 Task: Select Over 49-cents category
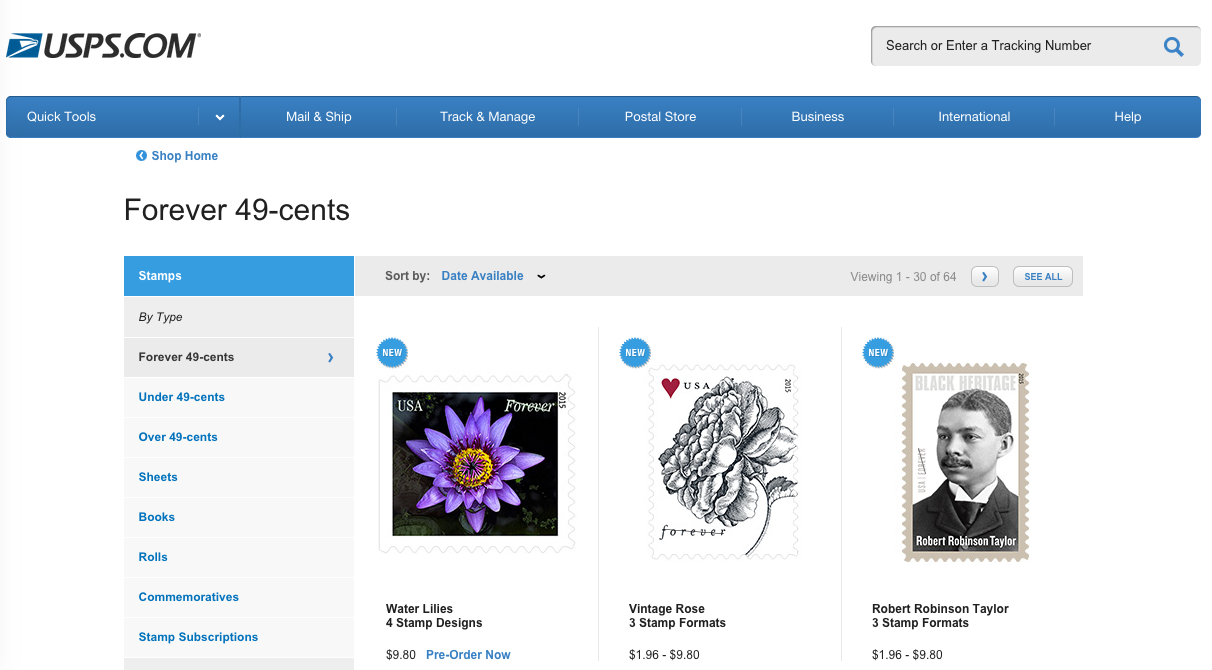239,437
